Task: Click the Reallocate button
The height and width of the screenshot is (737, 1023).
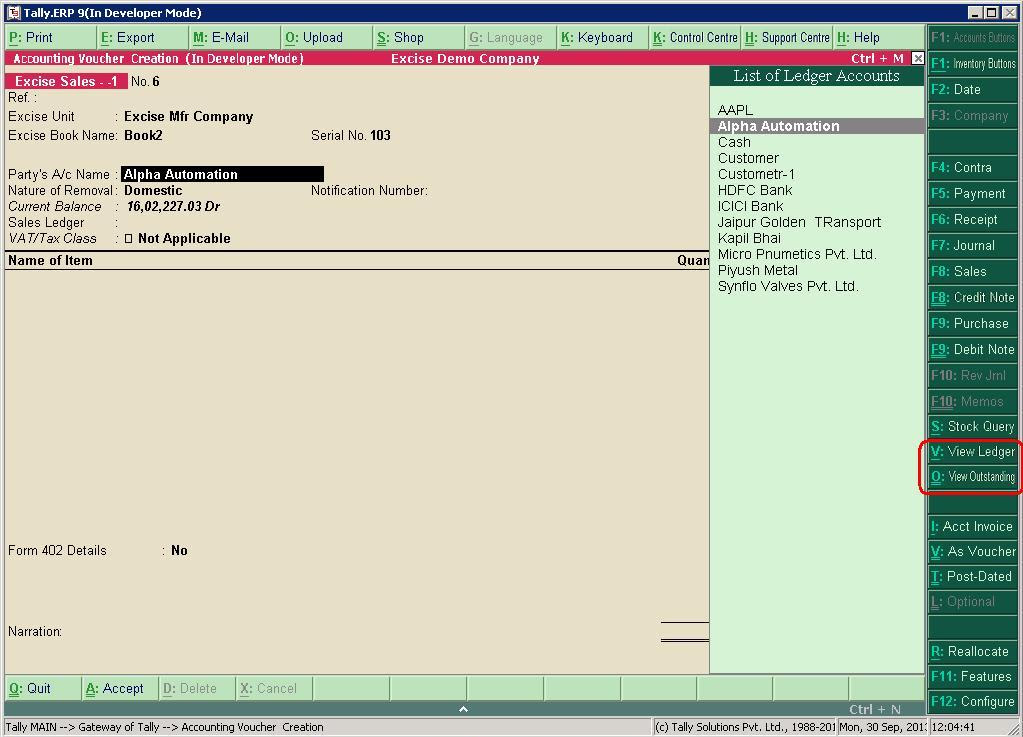Action: 972,652
